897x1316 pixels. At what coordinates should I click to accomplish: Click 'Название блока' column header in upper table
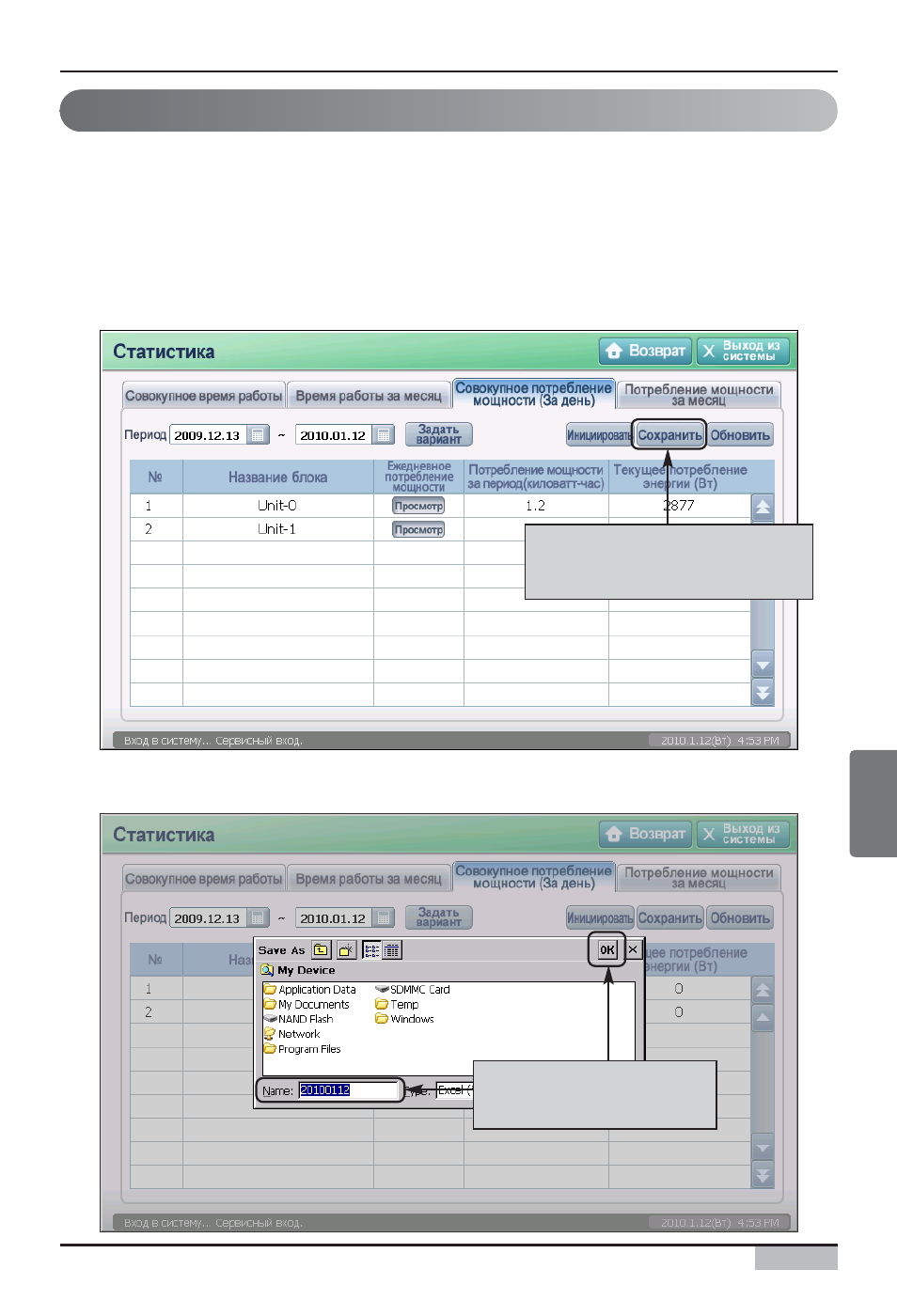pyautogui.click(x=277, y=478)
